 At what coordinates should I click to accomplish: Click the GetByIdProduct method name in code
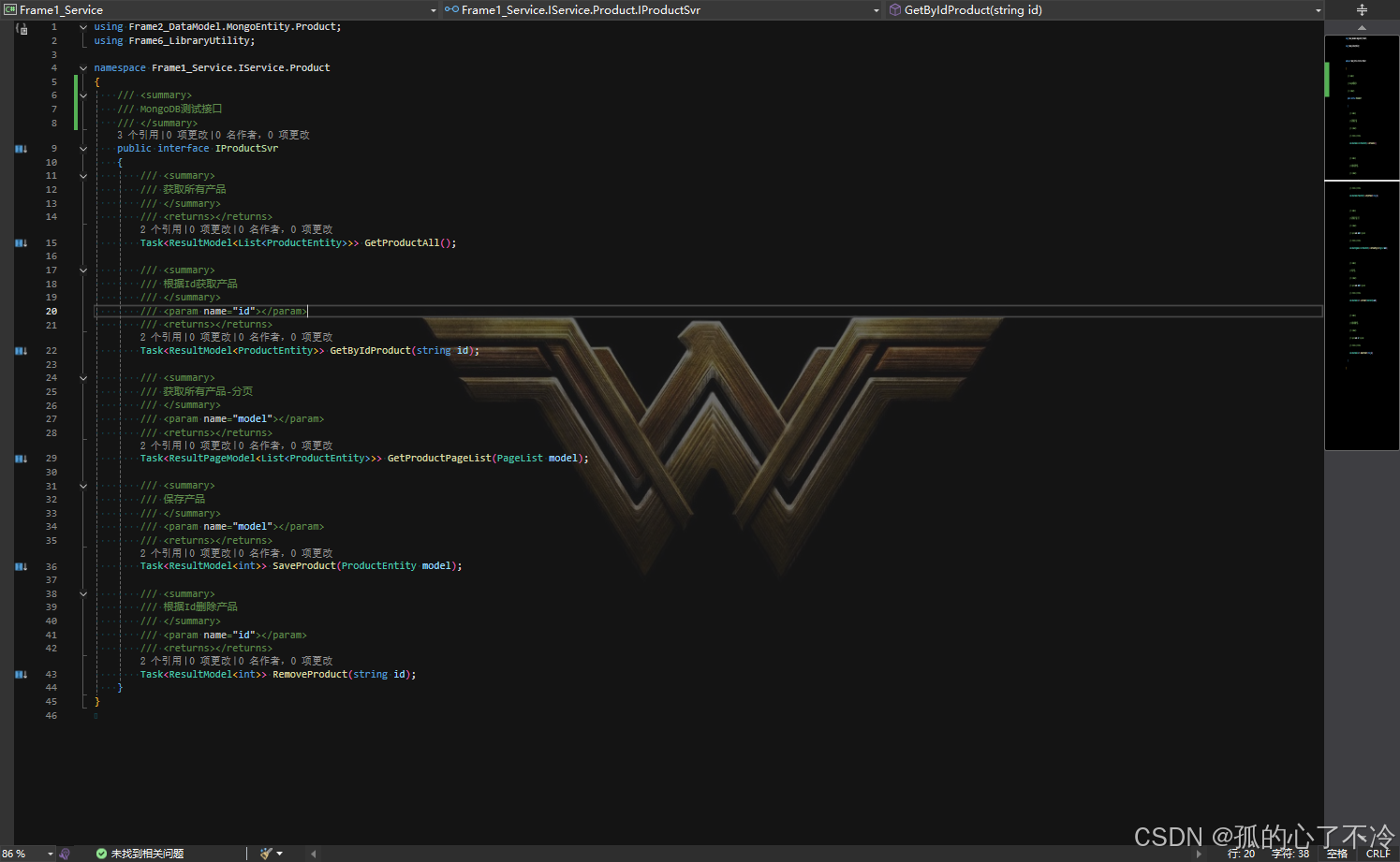coord(370,351)
